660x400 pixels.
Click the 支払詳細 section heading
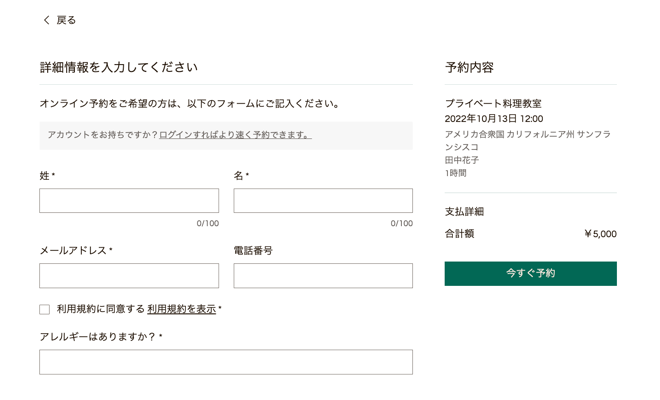coord(464,211)
